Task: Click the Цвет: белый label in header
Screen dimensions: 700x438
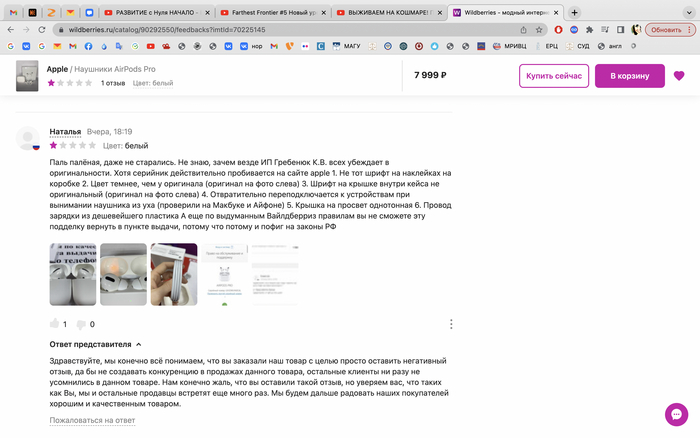Action: (153, 83)
